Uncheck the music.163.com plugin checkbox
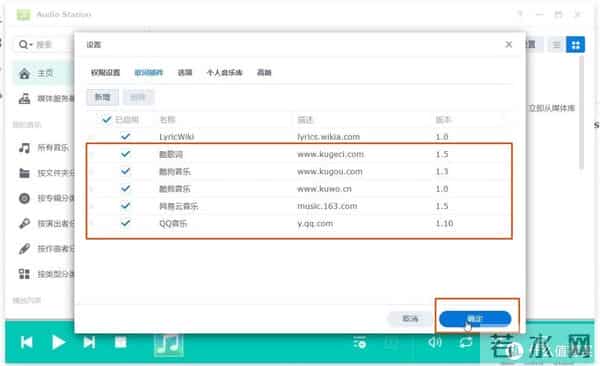The image size is (600, 366). click(125, 206)
